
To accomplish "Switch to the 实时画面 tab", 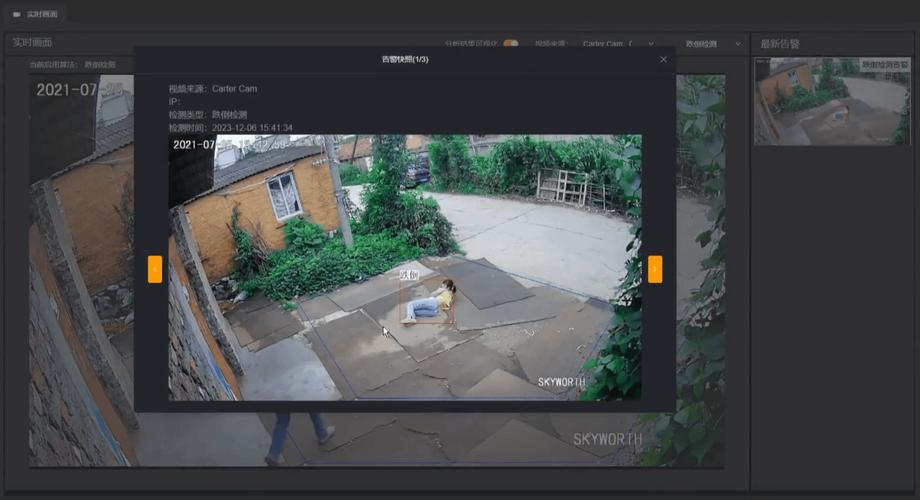I will (41, 15).
